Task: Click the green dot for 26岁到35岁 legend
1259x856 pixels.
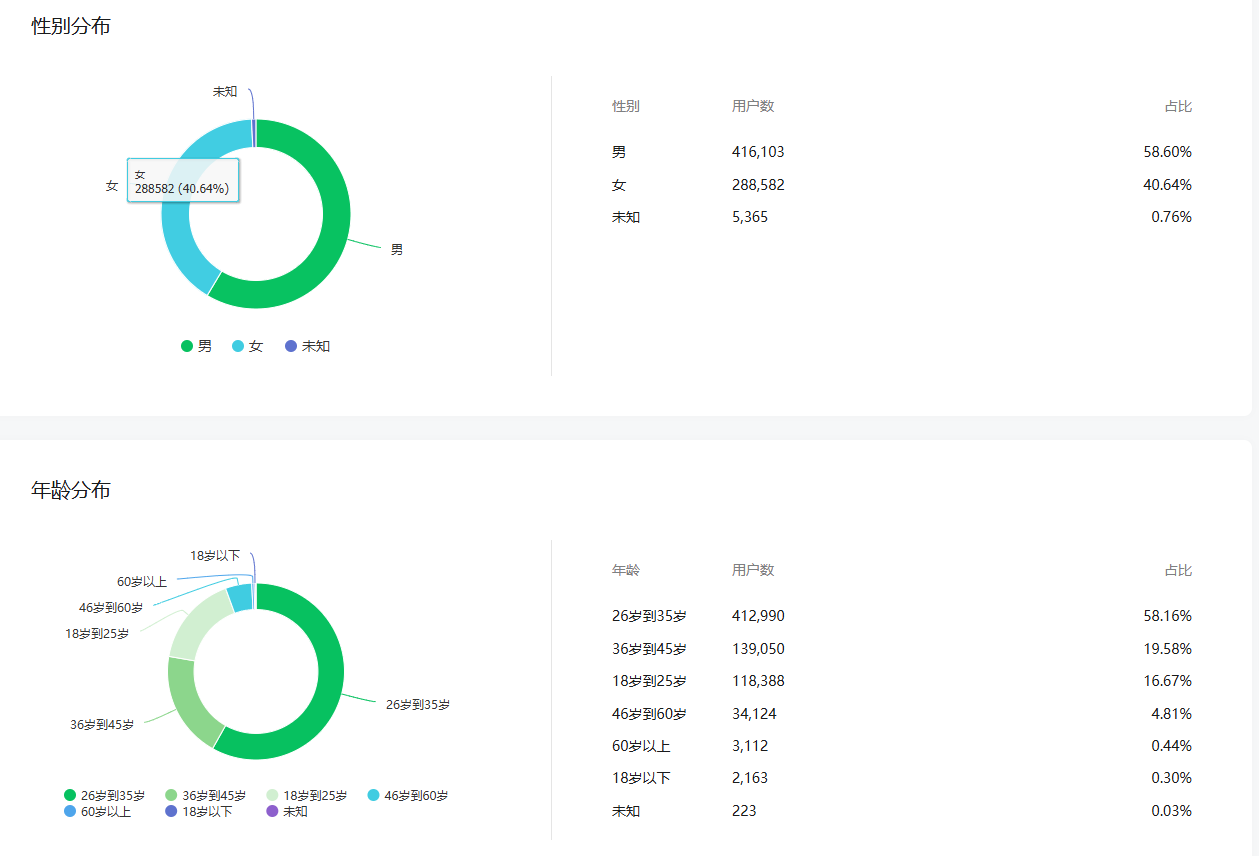Action: pyautogui.click(x=70, y=796)
